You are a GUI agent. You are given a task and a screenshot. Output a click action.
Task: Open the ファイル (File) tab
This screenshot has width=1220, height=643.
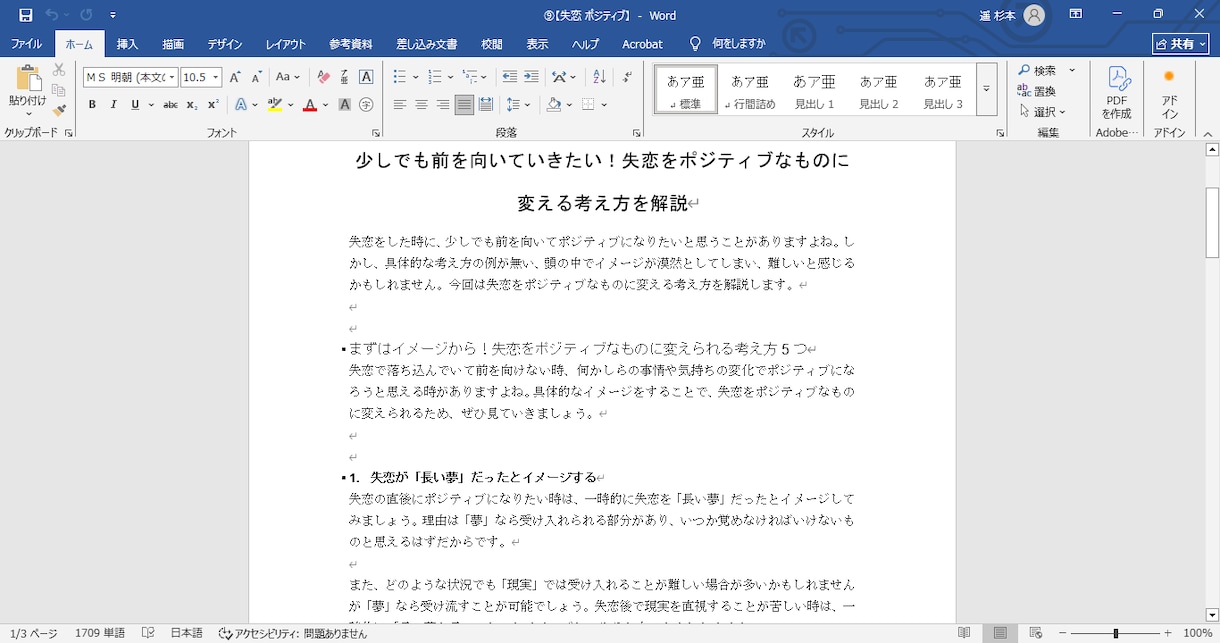[x=27, y=44]
